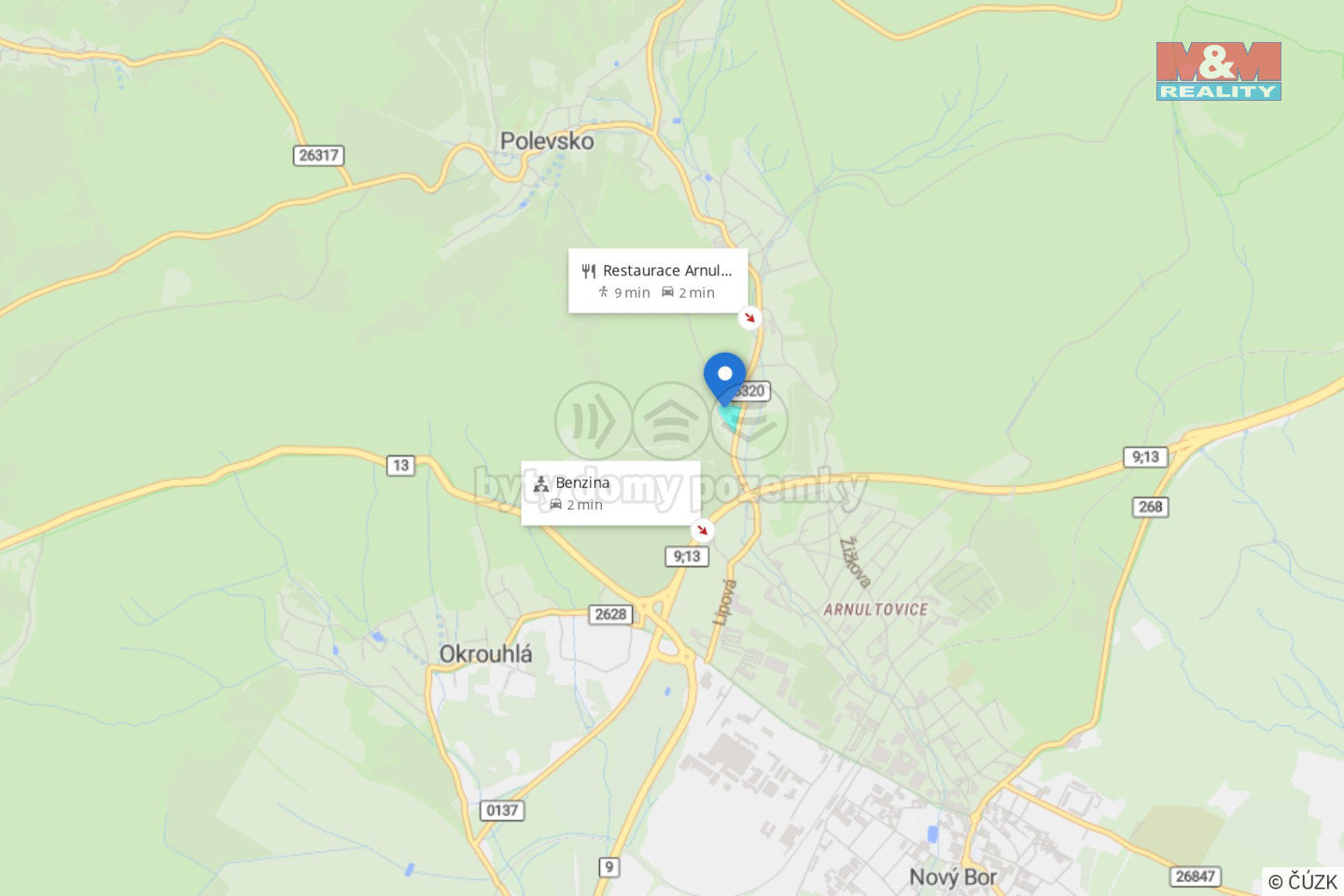Open the Benzina info card
Image resolution: width=1344 pixels, height=896 pixels.
point(610,494)
